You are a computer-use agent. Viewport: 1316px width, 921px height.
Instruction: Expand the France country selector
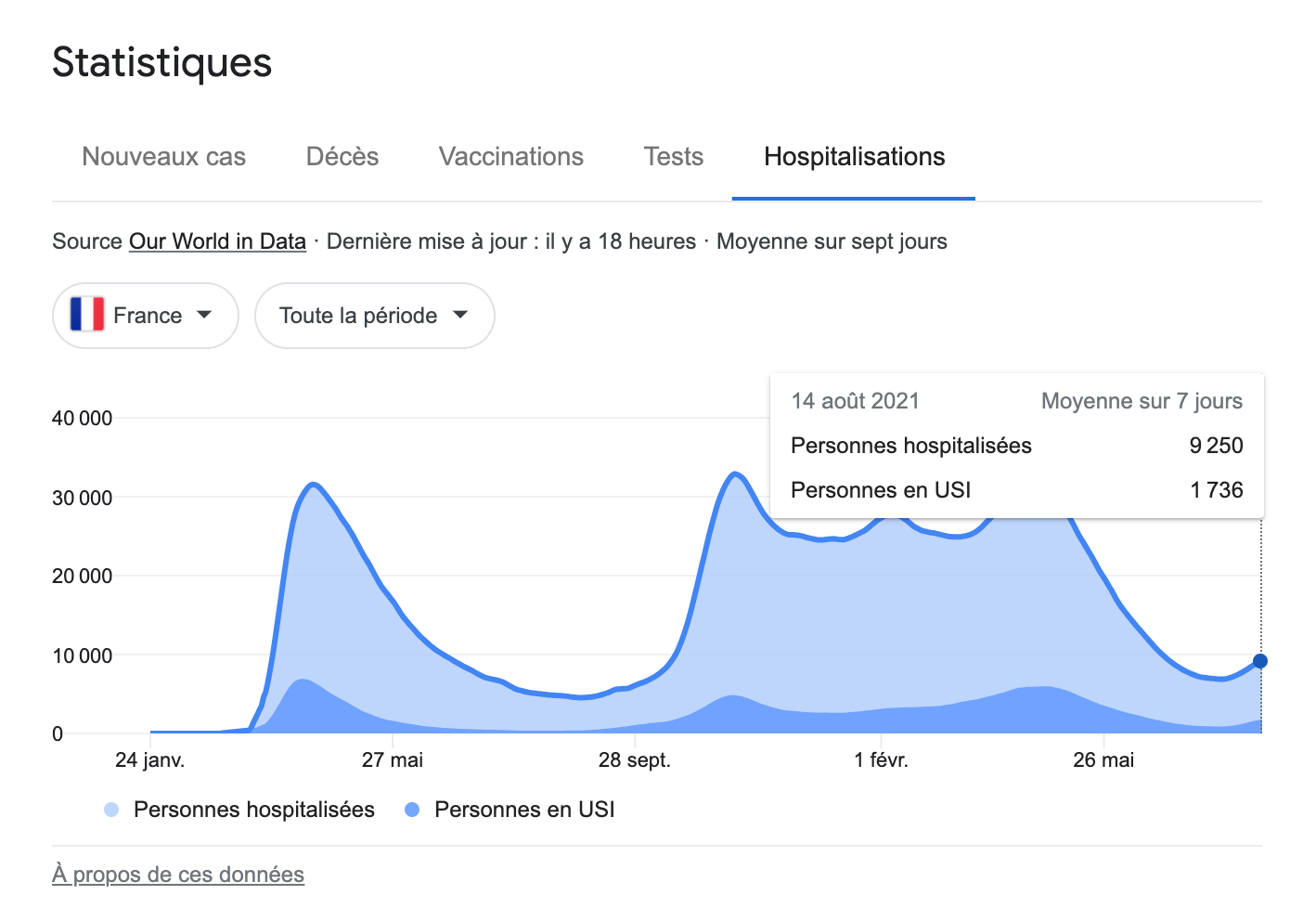click(146, 316)
